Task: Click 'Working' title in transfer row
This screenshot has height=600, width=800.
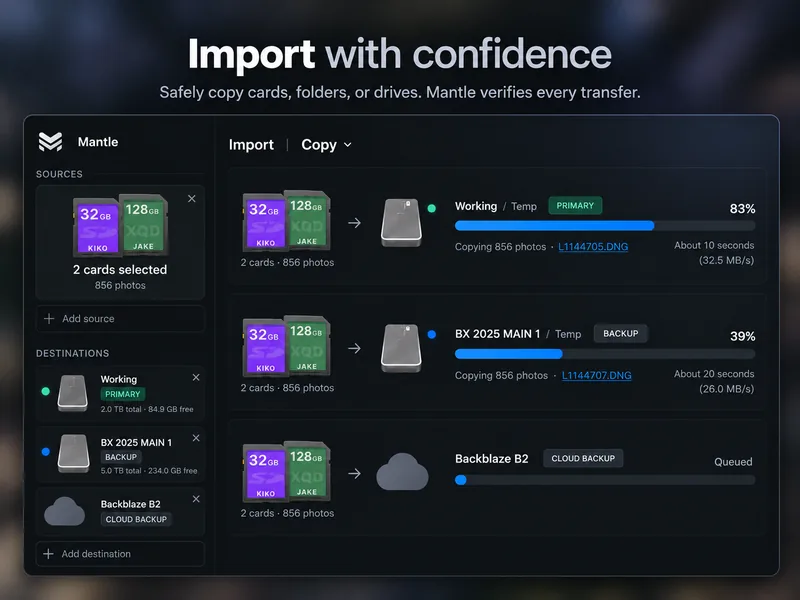Action: (x=476, y=206)
